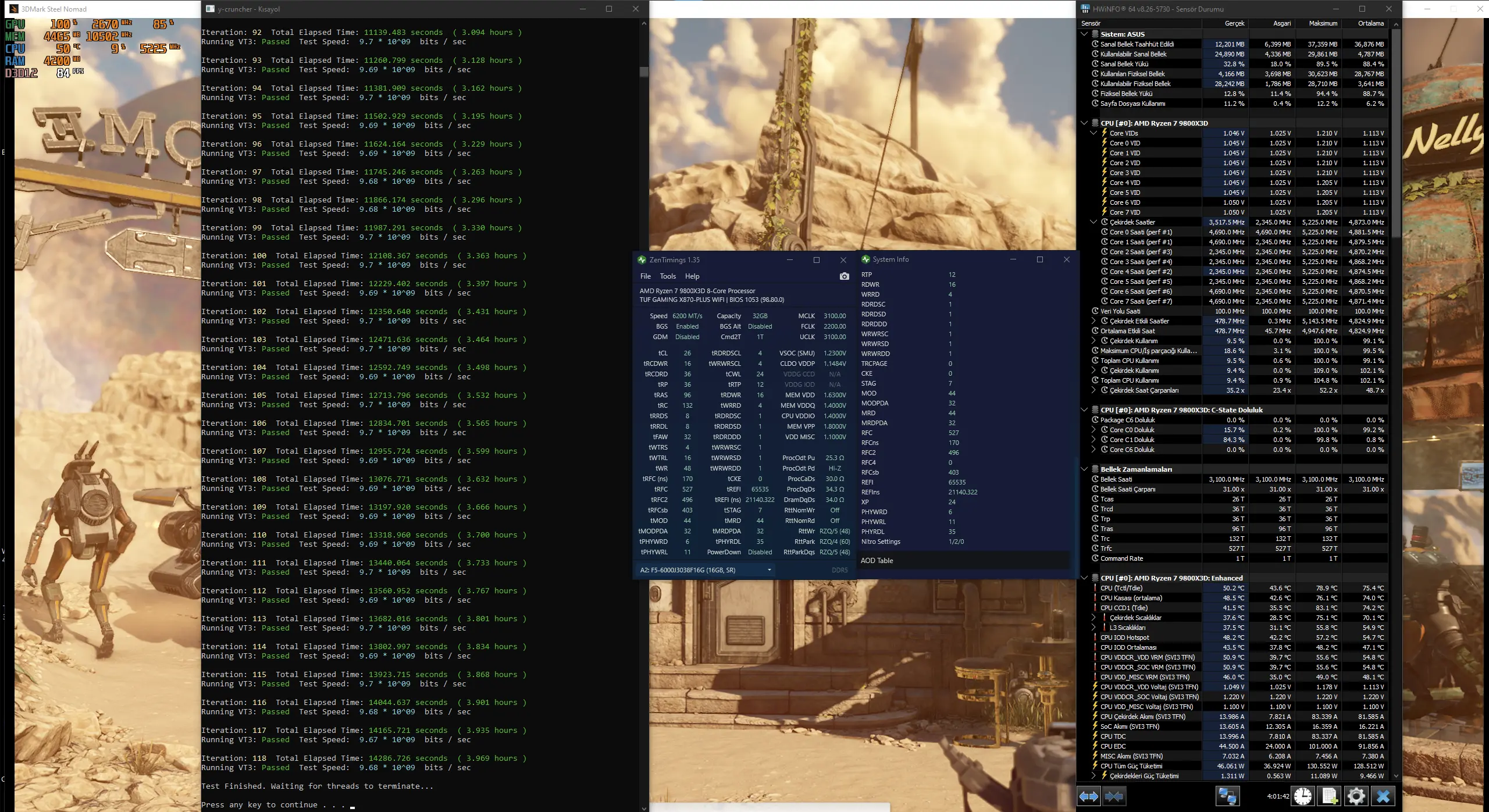
Task: Click the Sistem: ASUS chip icon
Action: click(x=1095, y=34)
